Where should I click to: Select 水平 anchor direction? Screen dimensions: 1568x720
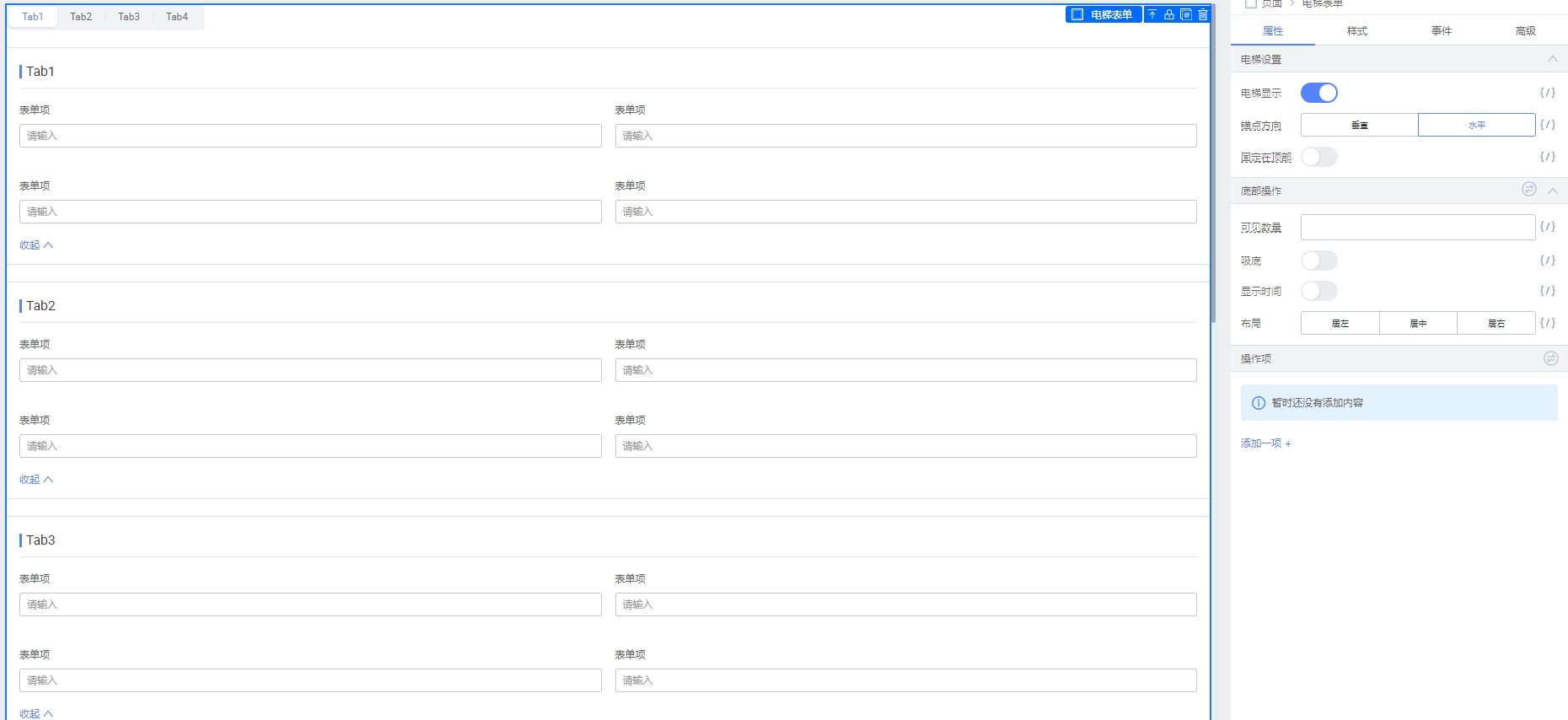pos(1477,125)
